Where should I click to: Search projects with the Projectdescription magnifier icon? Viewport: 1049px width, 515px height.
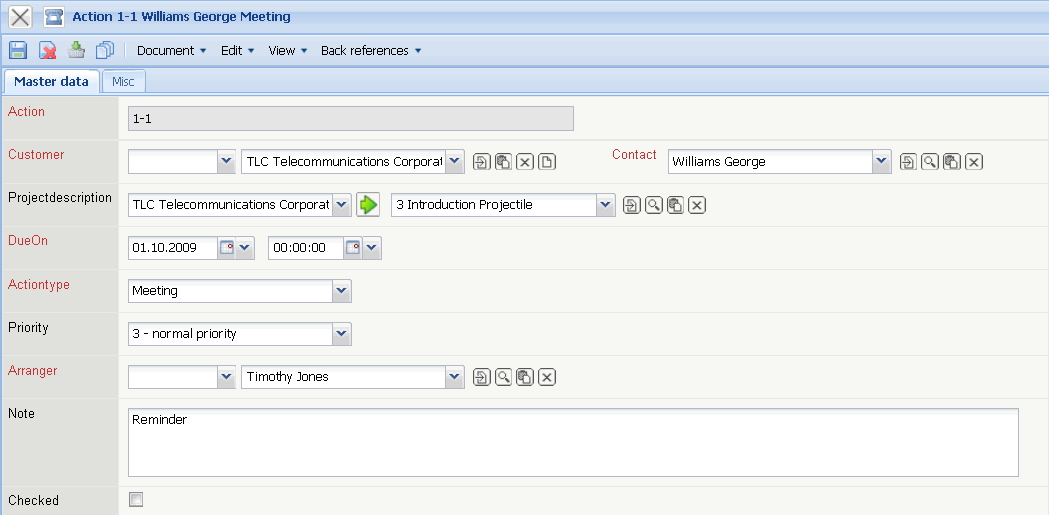[x=654, y=205]
